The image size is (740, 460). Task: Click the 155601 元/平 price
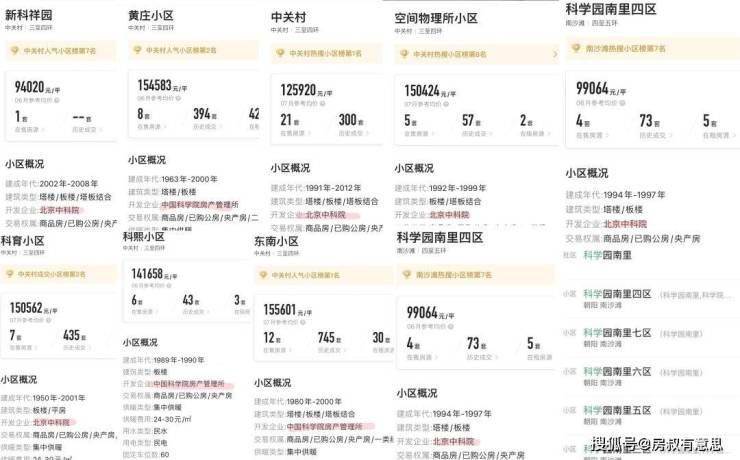click(x=288, y=310)
